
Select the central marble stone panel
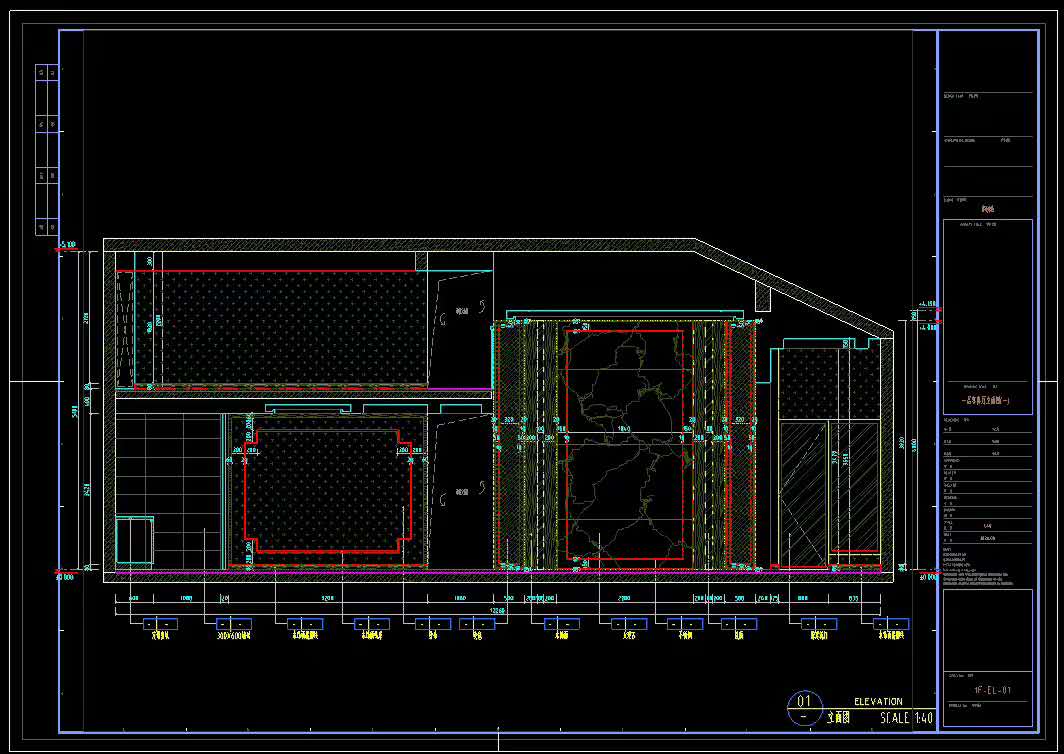(x=625, y=445)
